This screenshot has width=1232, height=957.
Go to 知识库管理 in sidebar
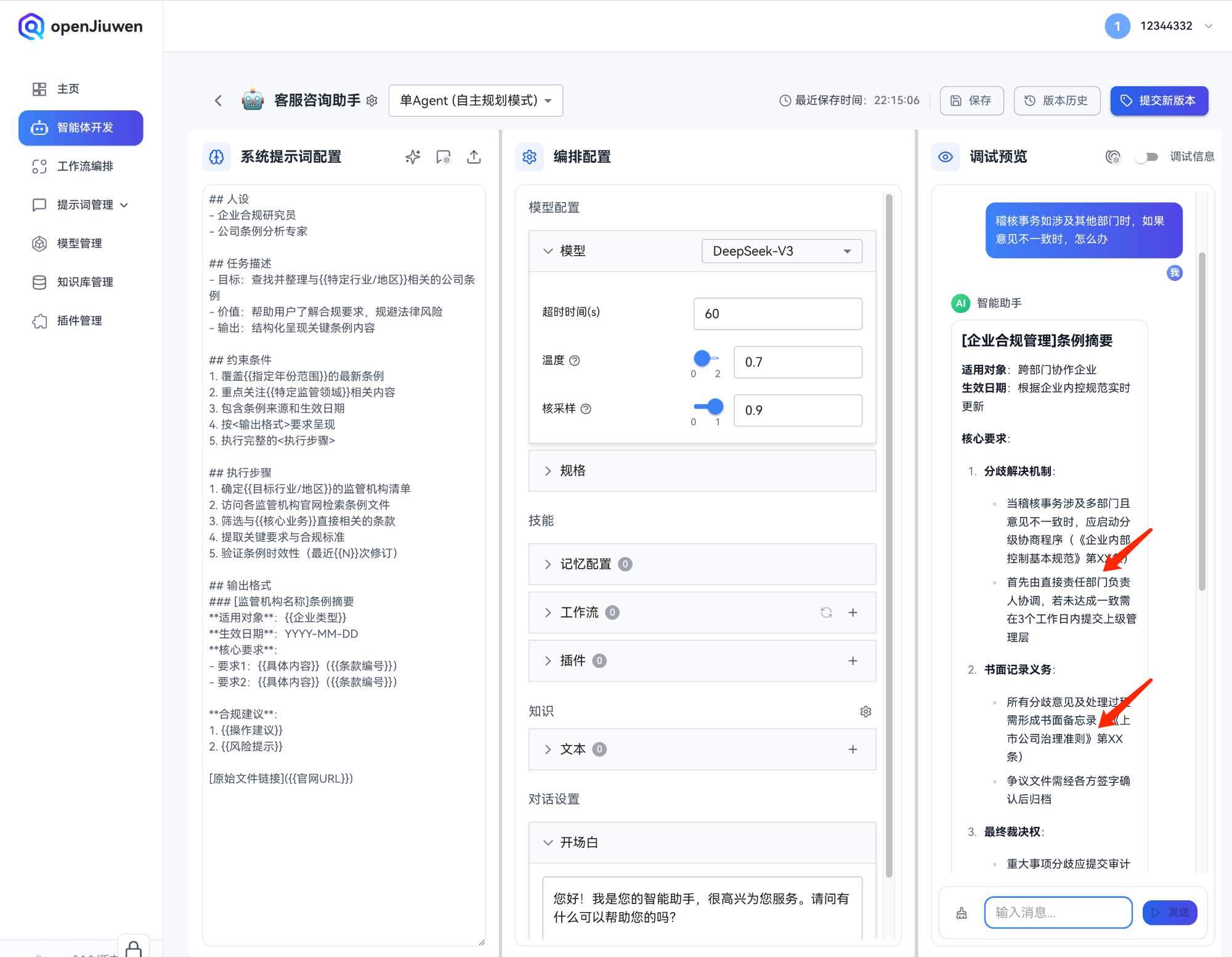(x=85, y=282)
